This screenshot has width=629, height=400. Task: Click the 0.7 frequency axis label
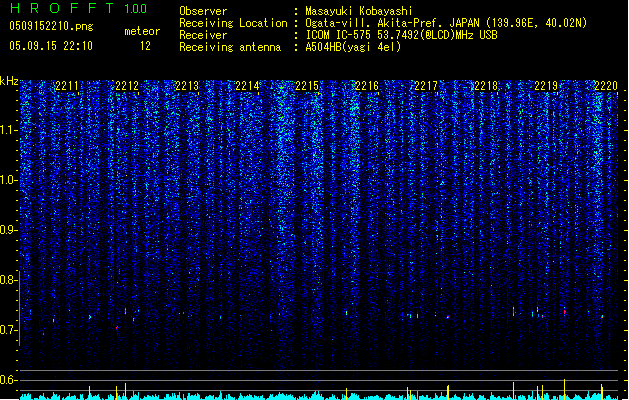click(9, 330)
